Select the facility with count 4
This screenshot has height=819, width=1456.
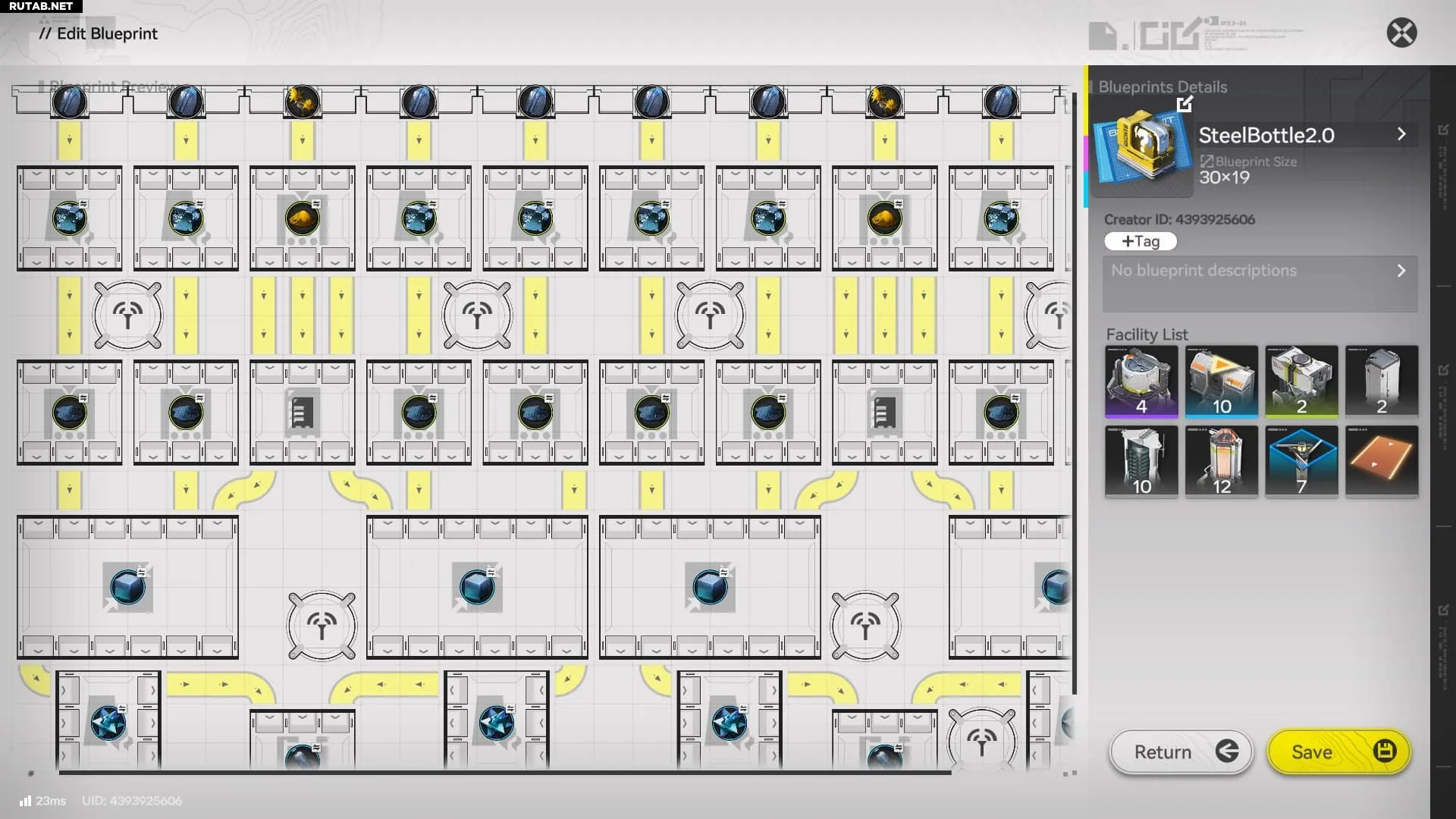tap(1141, 381)
